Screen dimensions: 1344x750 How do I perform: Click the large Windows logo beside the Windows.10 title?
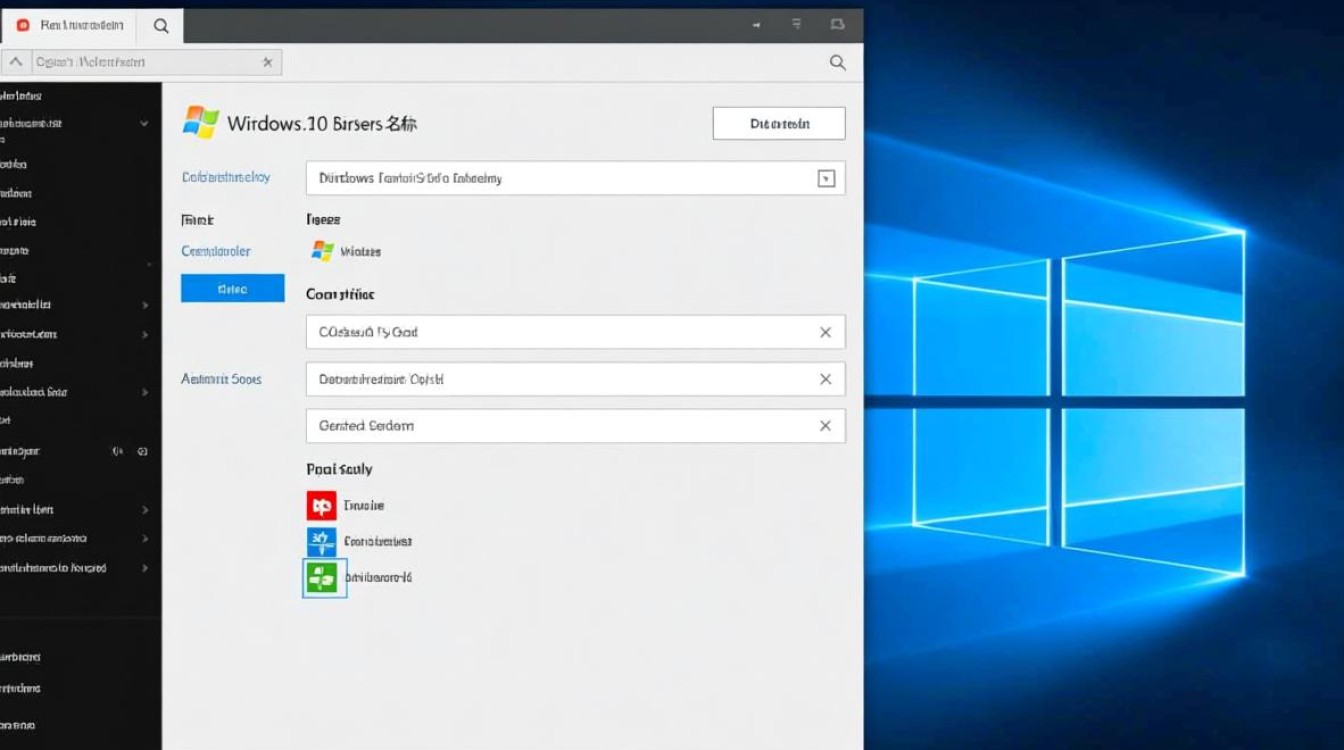[x=201, y=123]
